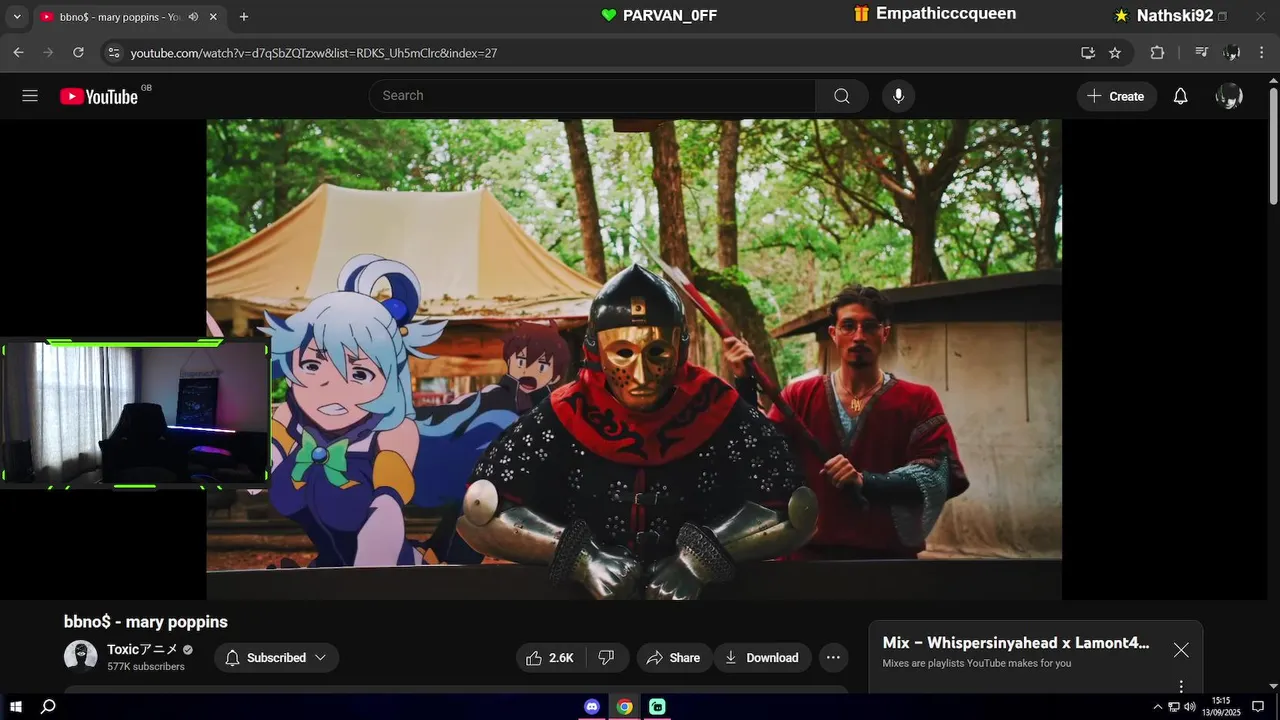Open more actions ellipsis next to Download

point(833,657)
